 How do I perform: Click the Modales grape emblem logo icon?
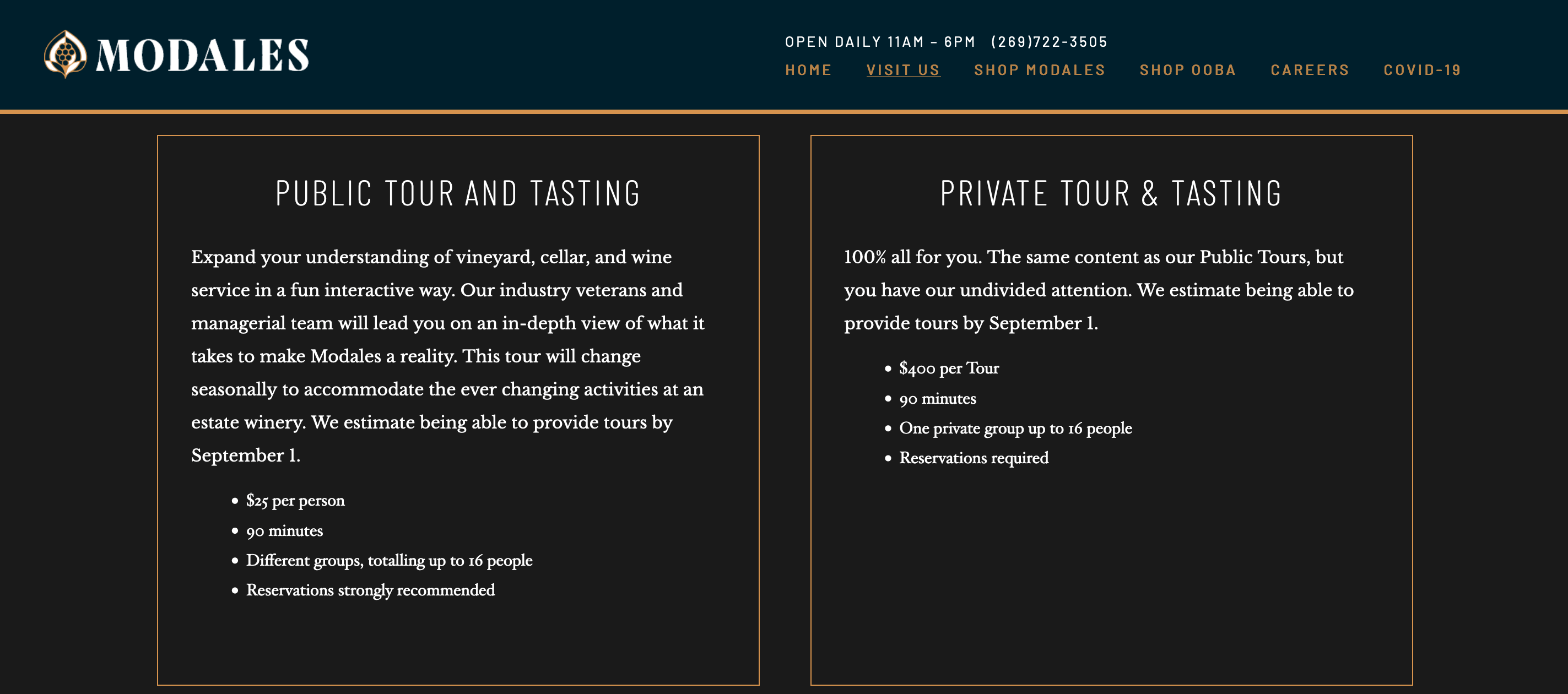[x=65, y=54]
